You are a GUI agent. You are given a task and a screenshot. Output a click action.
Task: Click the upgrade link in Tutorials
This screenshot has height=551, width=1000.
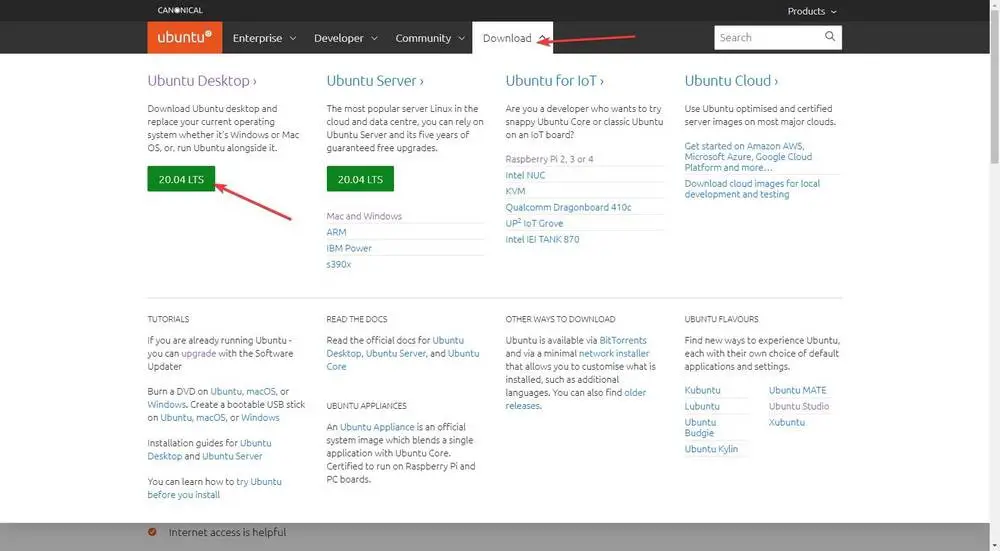pos(198,353)
